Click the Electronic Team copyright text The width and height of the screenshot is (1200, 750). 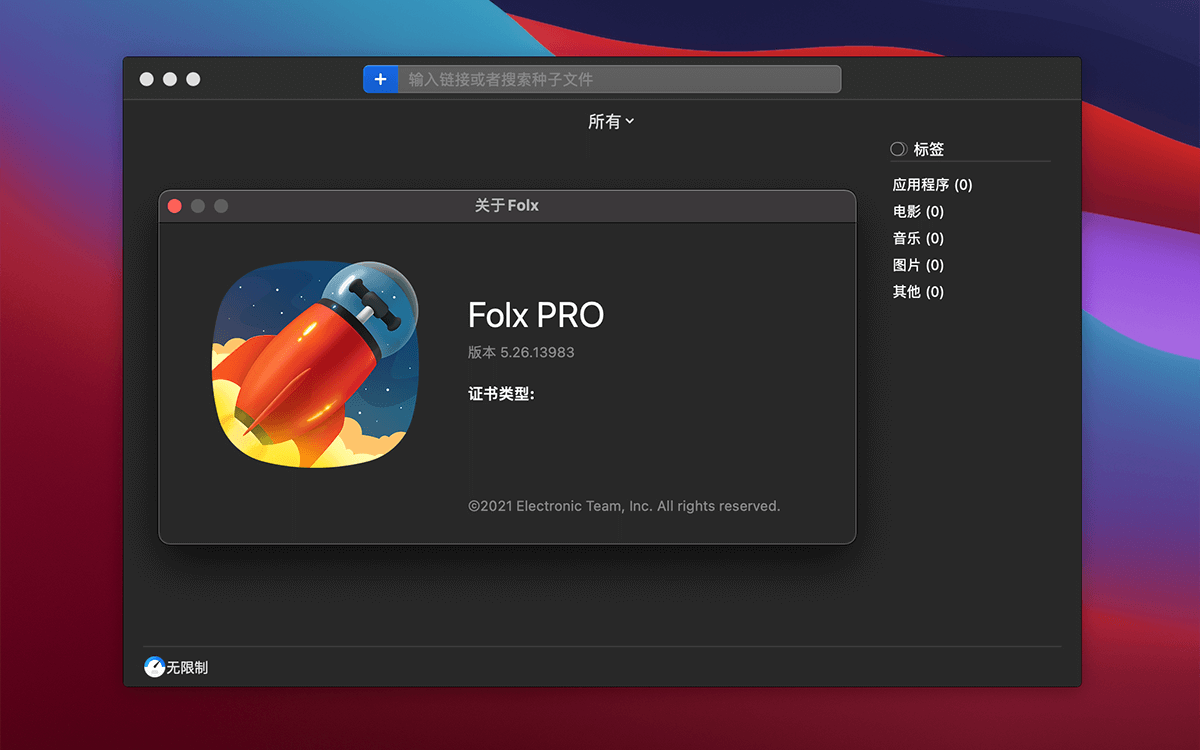[624, 506]
